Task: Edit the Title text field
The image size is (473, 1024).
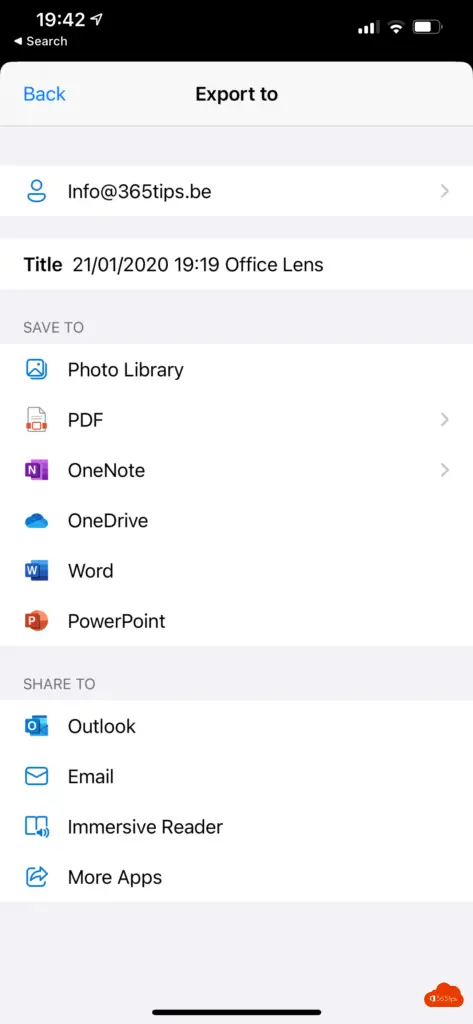Action: click(x=236, y=264)
